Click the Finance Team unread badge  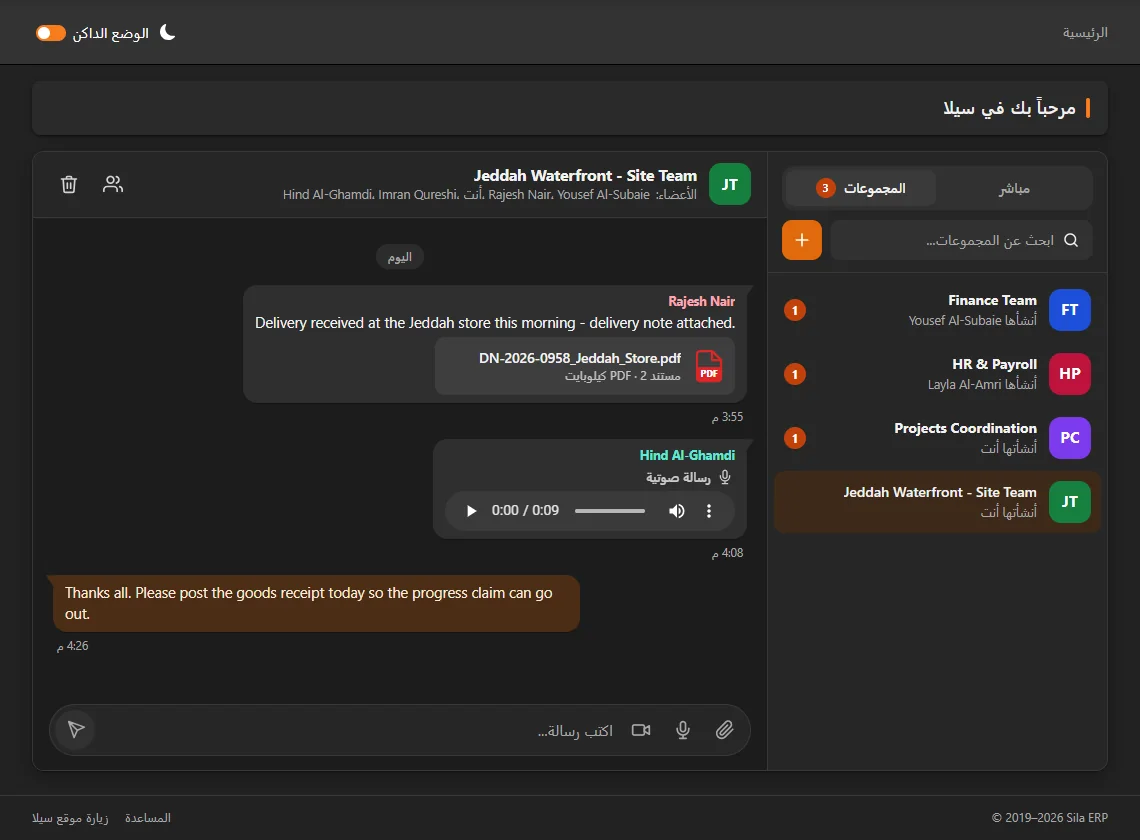point(795,311)
